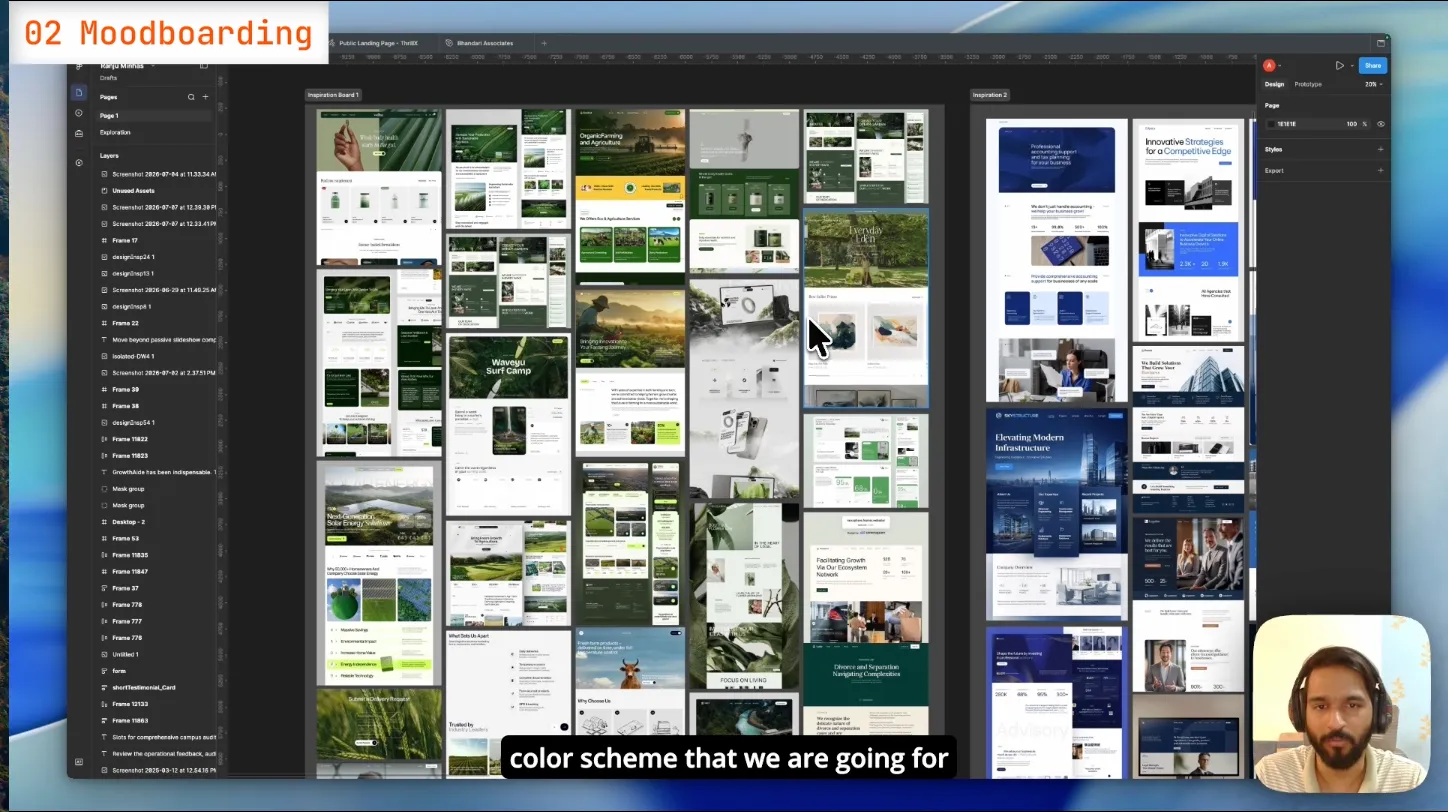Click the page background color swatch

point(1271,124)
